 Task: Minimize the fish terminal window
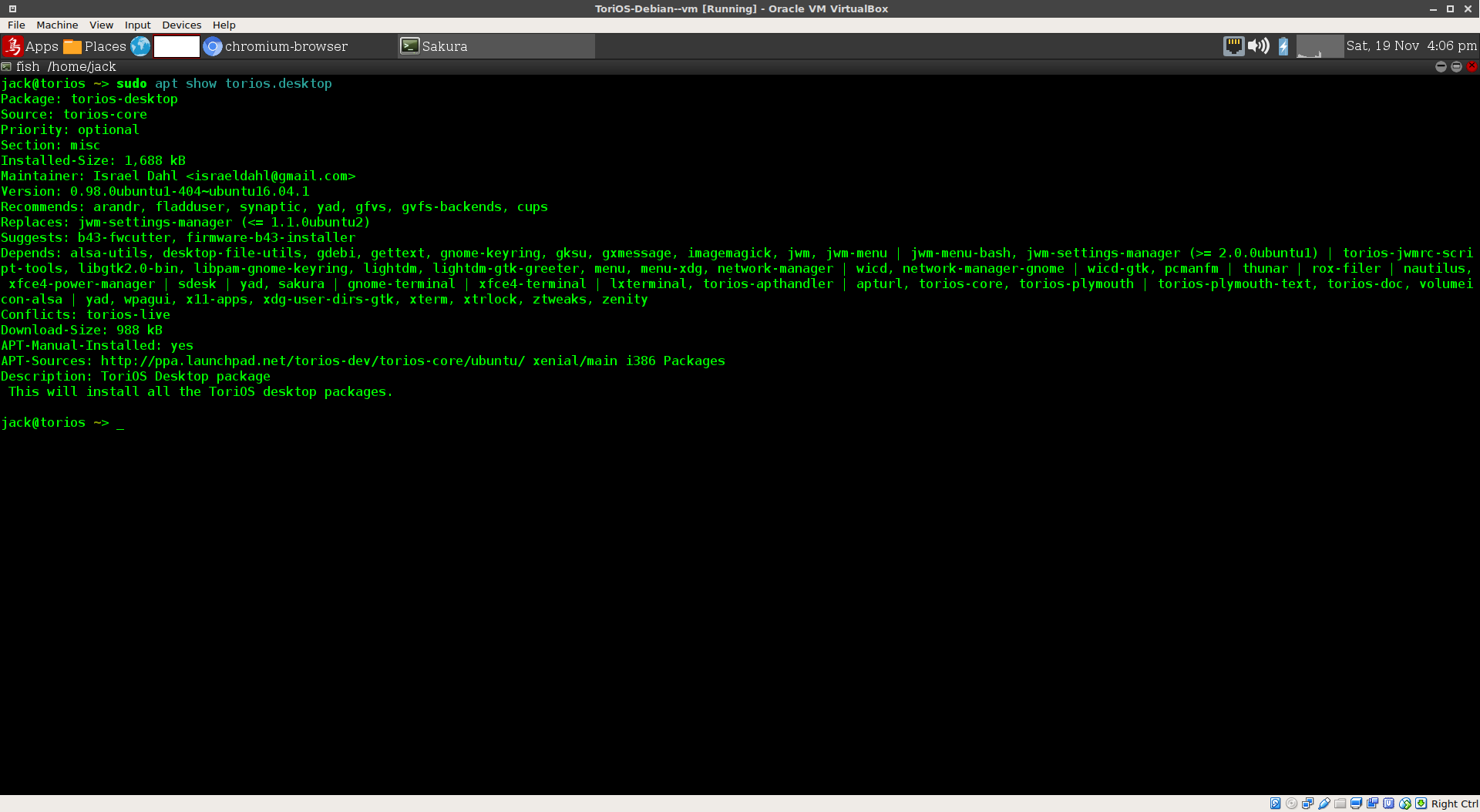click(x=1441, y=67)
